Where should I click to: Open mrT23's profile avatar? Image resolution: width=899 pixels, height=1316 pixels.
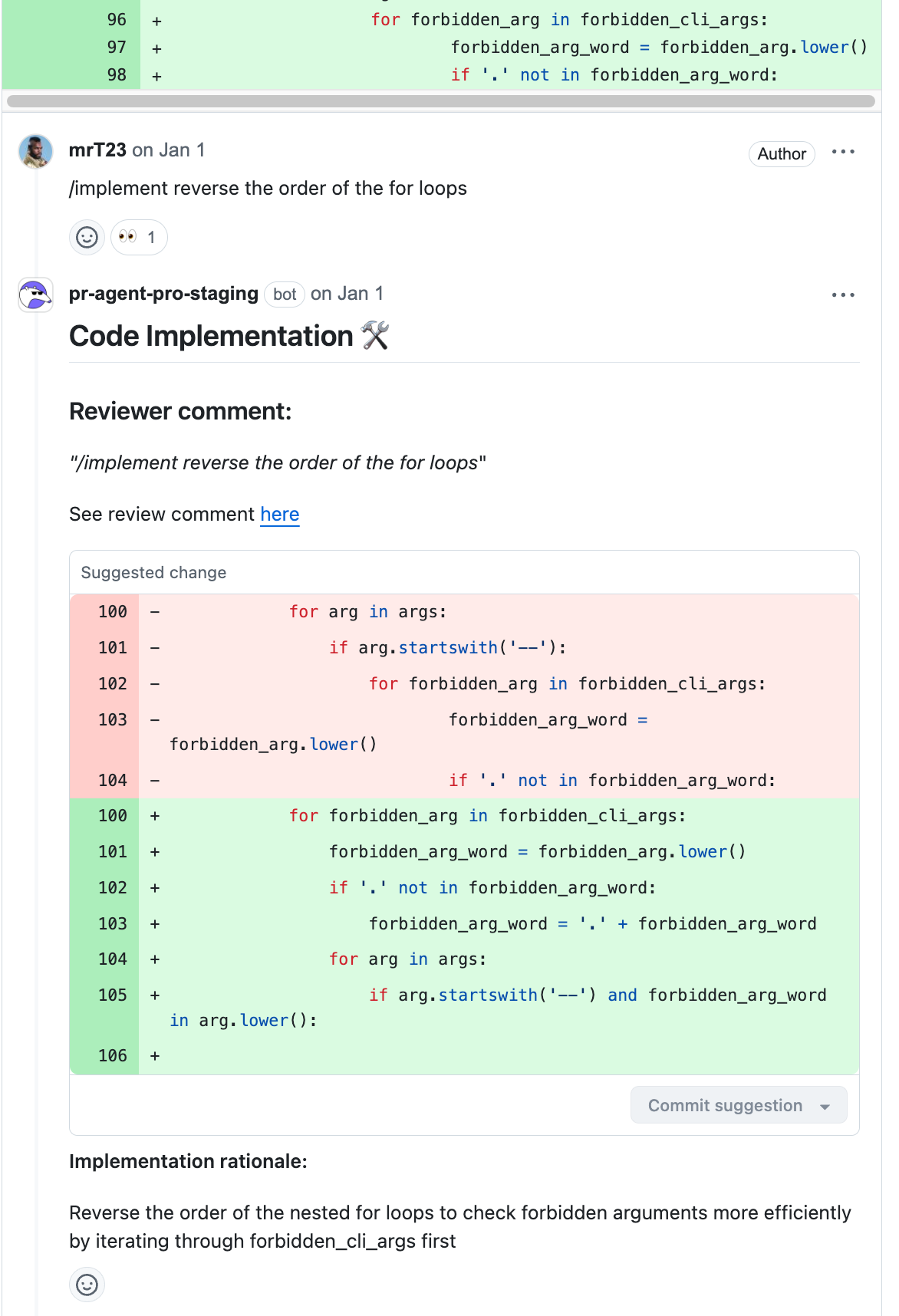35,151
